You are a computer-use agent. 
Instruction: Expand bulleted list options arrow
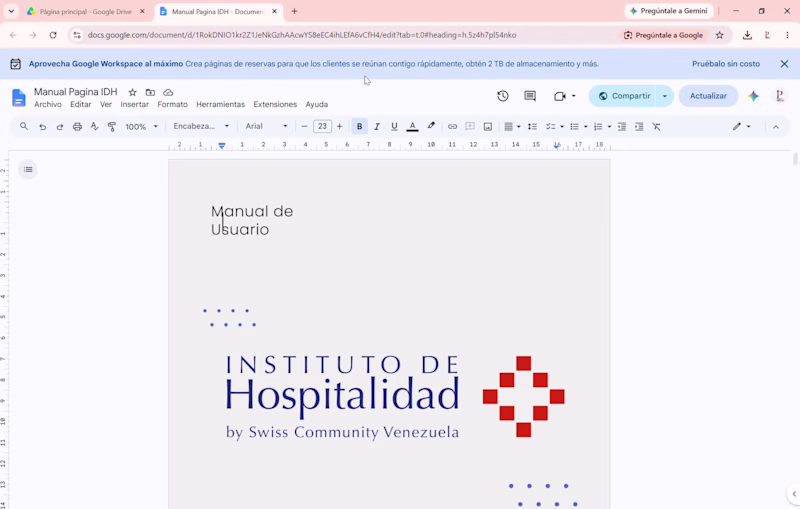click(x=586, y=126)
